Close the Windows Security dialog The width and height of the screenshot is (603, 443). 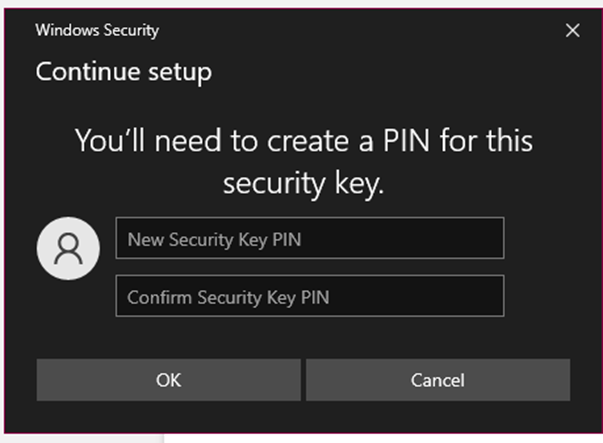coord(573,30)
